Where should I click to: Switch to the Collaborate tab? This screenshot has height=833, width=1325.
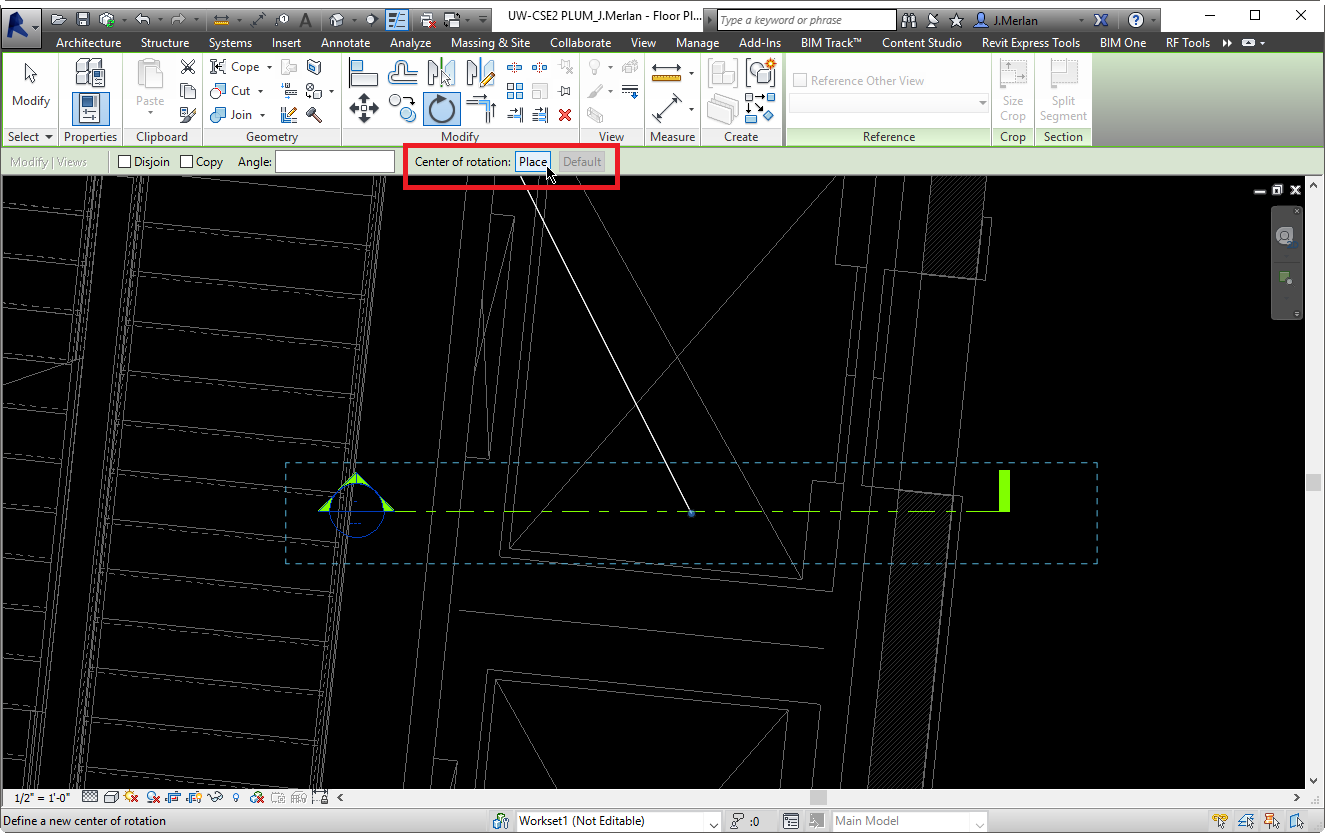pos(580,43)
